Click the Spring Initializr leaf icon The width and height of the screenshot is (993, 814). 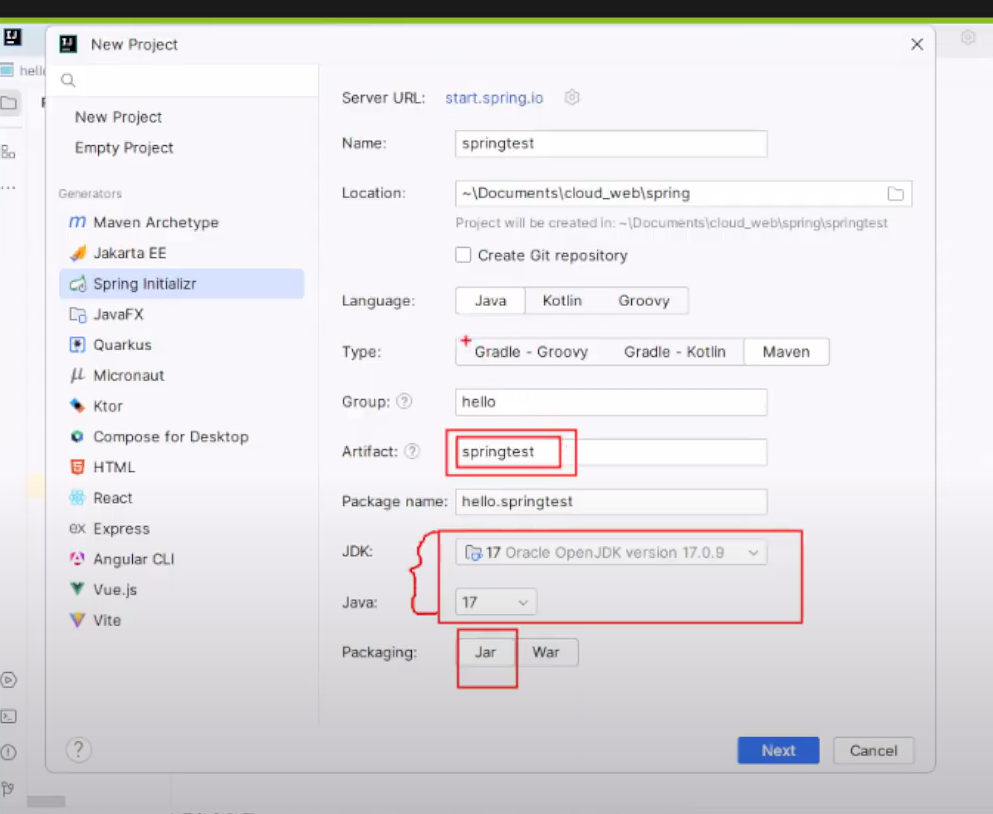click(77, 284)
